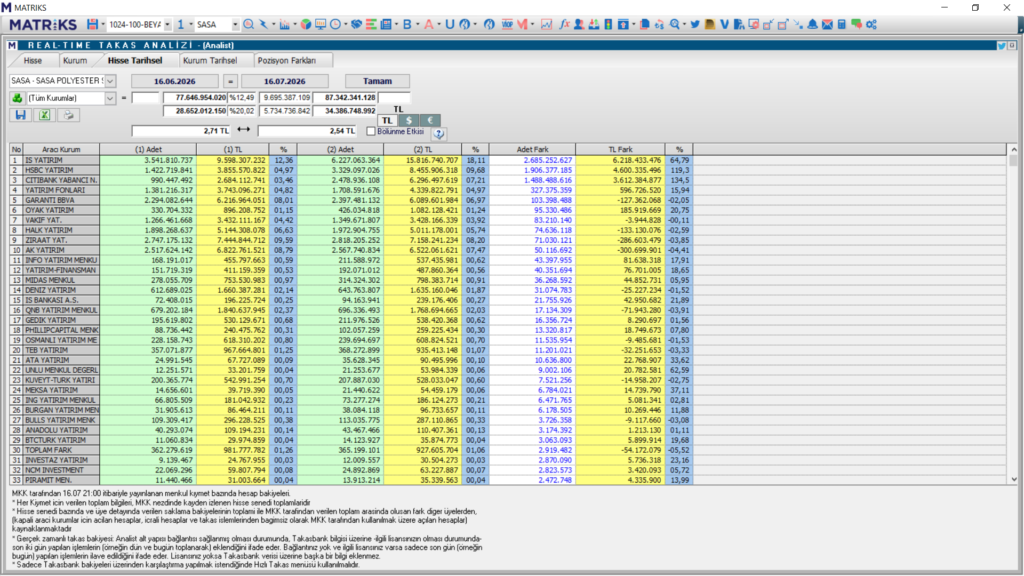Open the page number 1 dropdown arrow
1024x576 pixels.
point(191,24)
